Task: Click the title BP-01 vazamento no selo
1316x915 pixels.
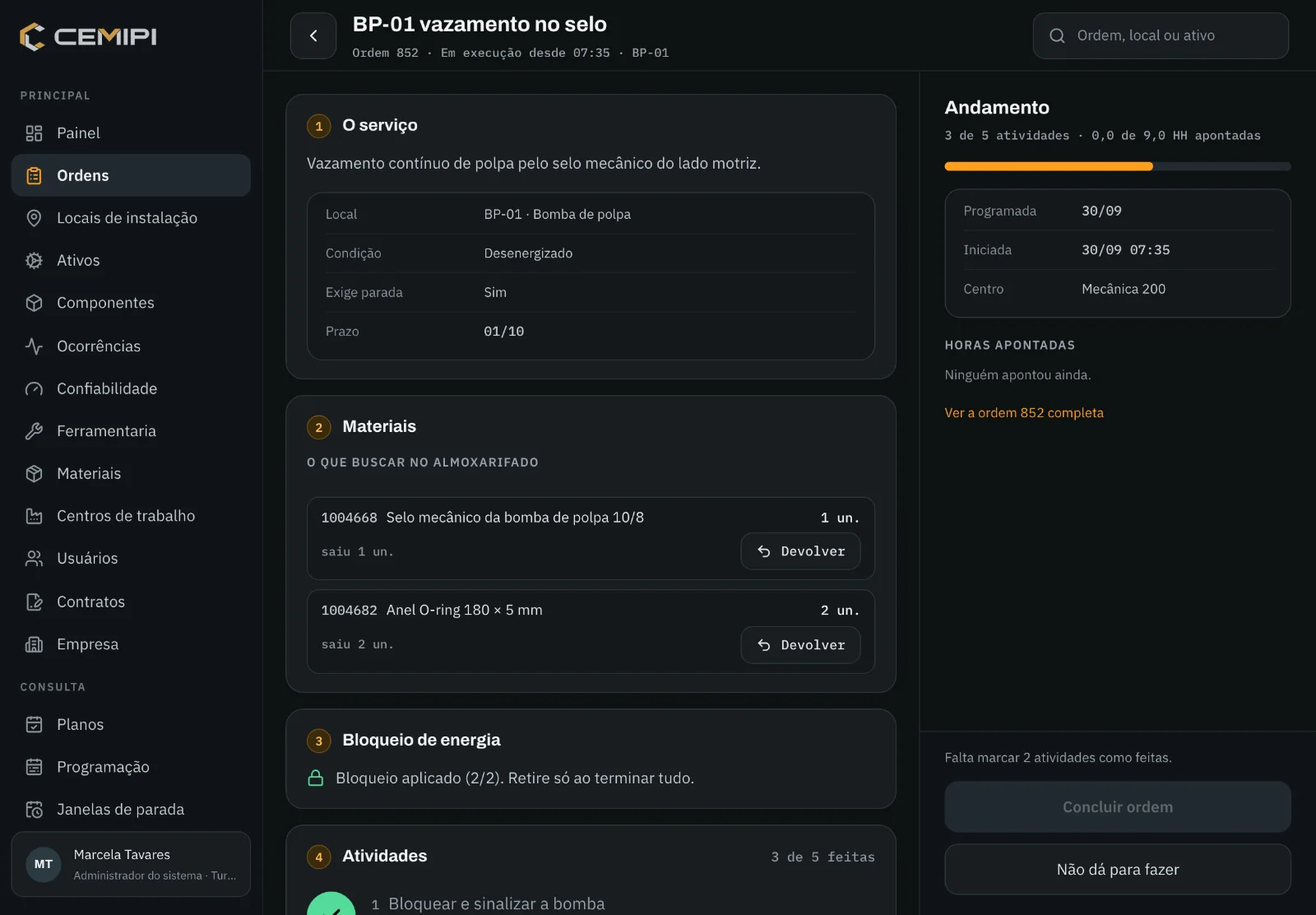Action: (x=480, y=24)
